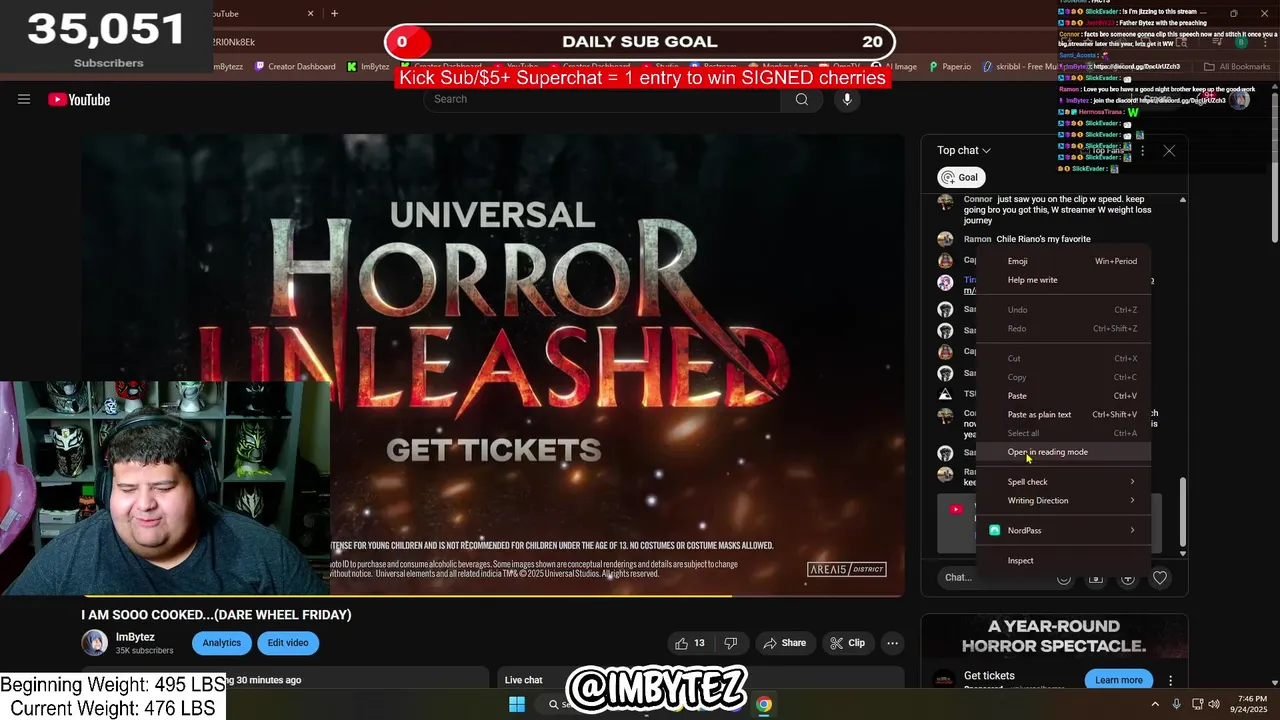Show hidden system tray icons
Viewport: 1280px width, 720px height.
pos(1156,704)
